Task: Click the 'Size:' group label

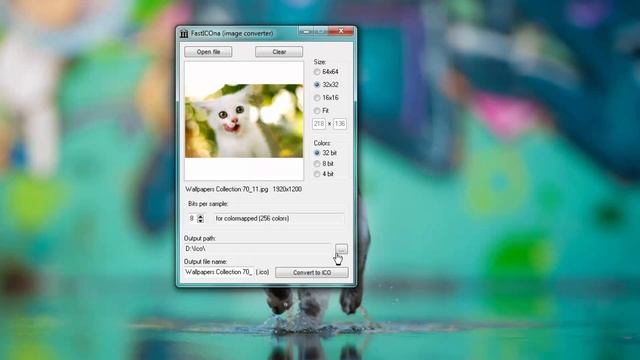Action: 320,62
